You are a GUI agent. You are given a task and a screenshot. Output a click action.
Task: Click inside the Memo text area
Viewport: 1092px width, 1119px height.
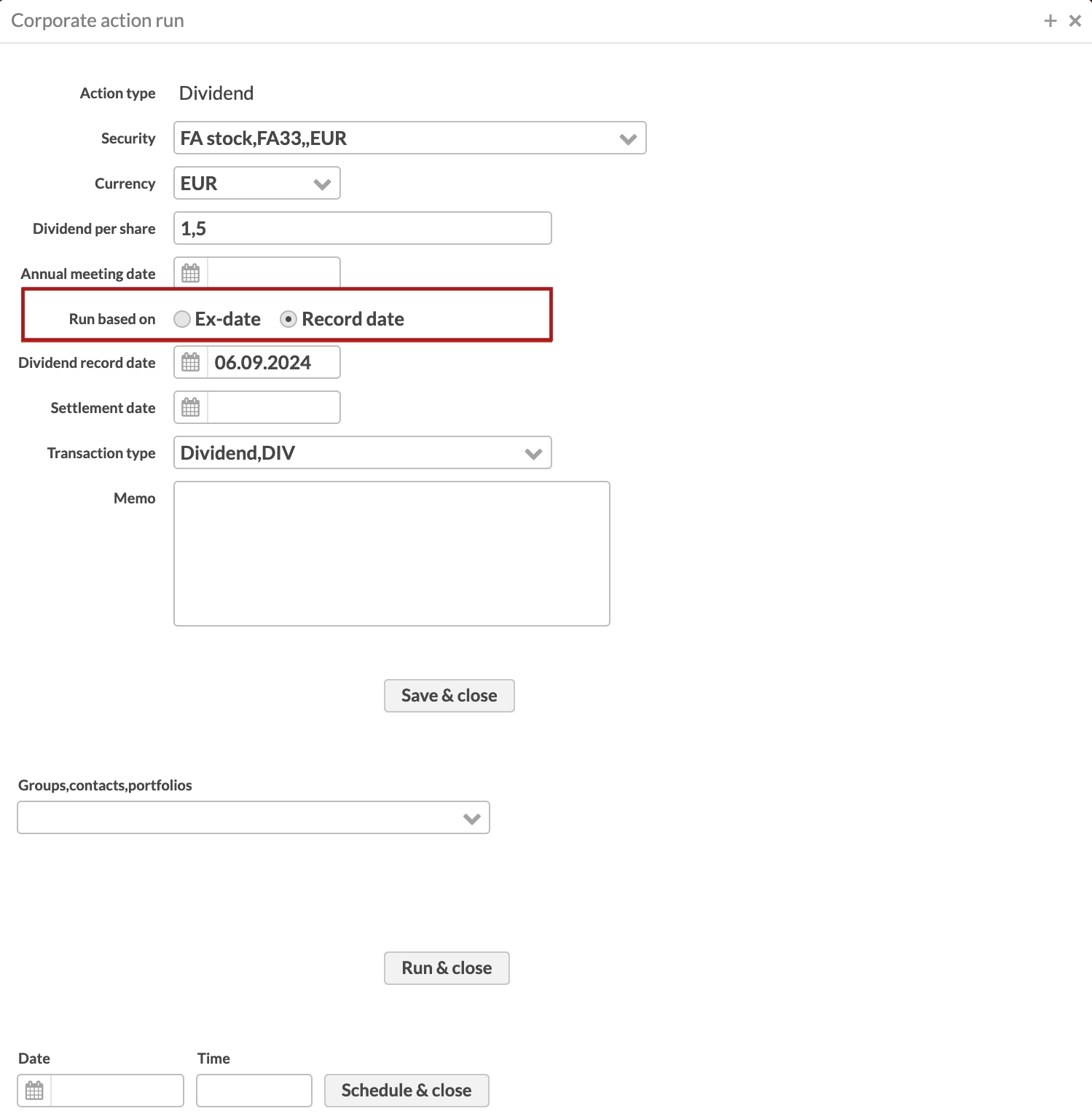tap(392, 554)
